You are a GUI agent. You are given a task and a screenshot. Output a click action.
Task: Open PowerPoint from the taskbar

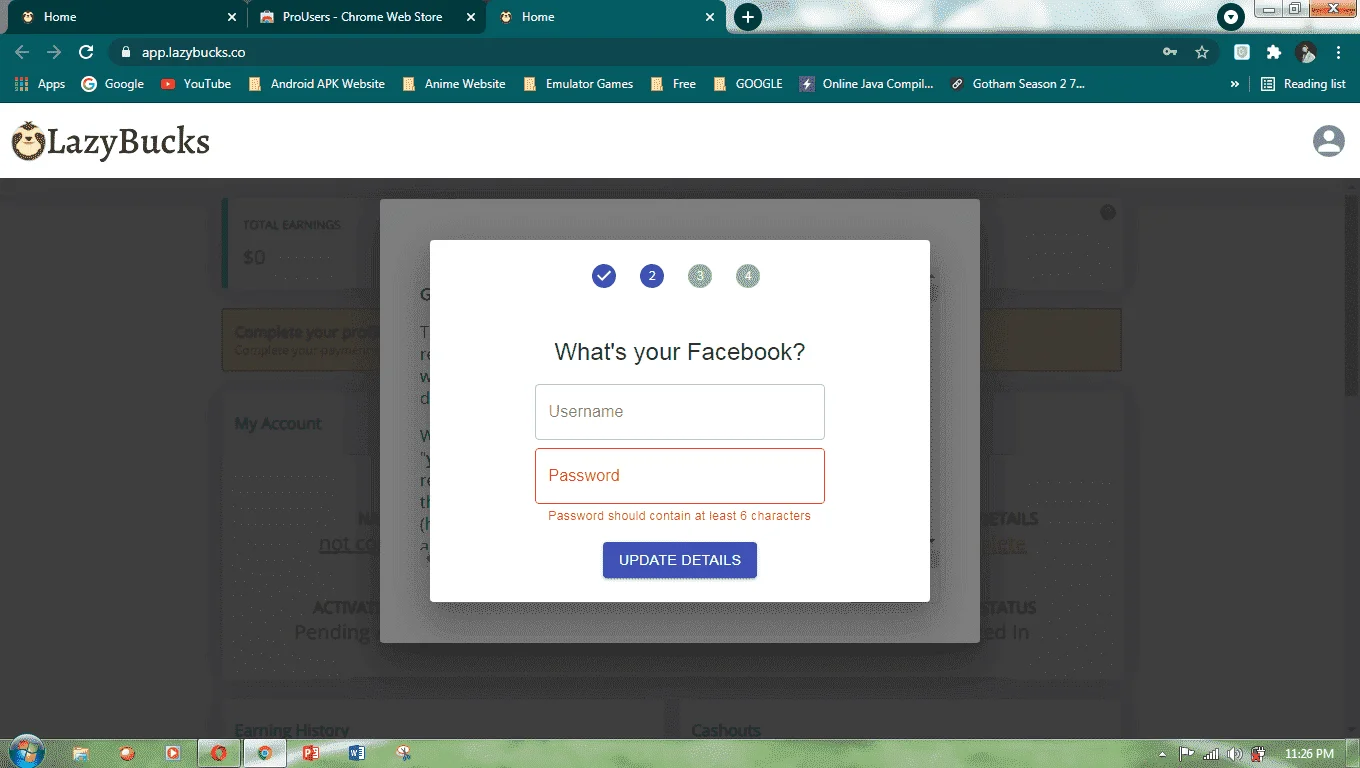point(310,753)
